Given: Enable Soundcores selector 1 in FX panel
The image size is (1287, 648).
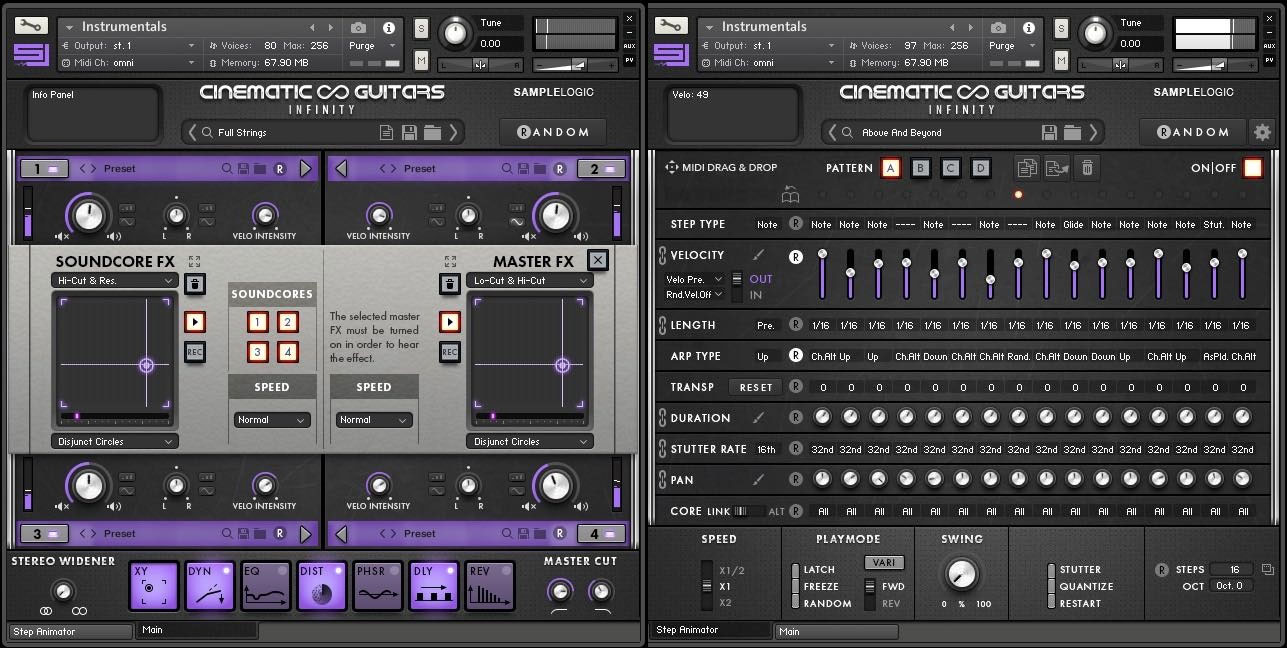Looking at the screenshot, I should point(258,322).
